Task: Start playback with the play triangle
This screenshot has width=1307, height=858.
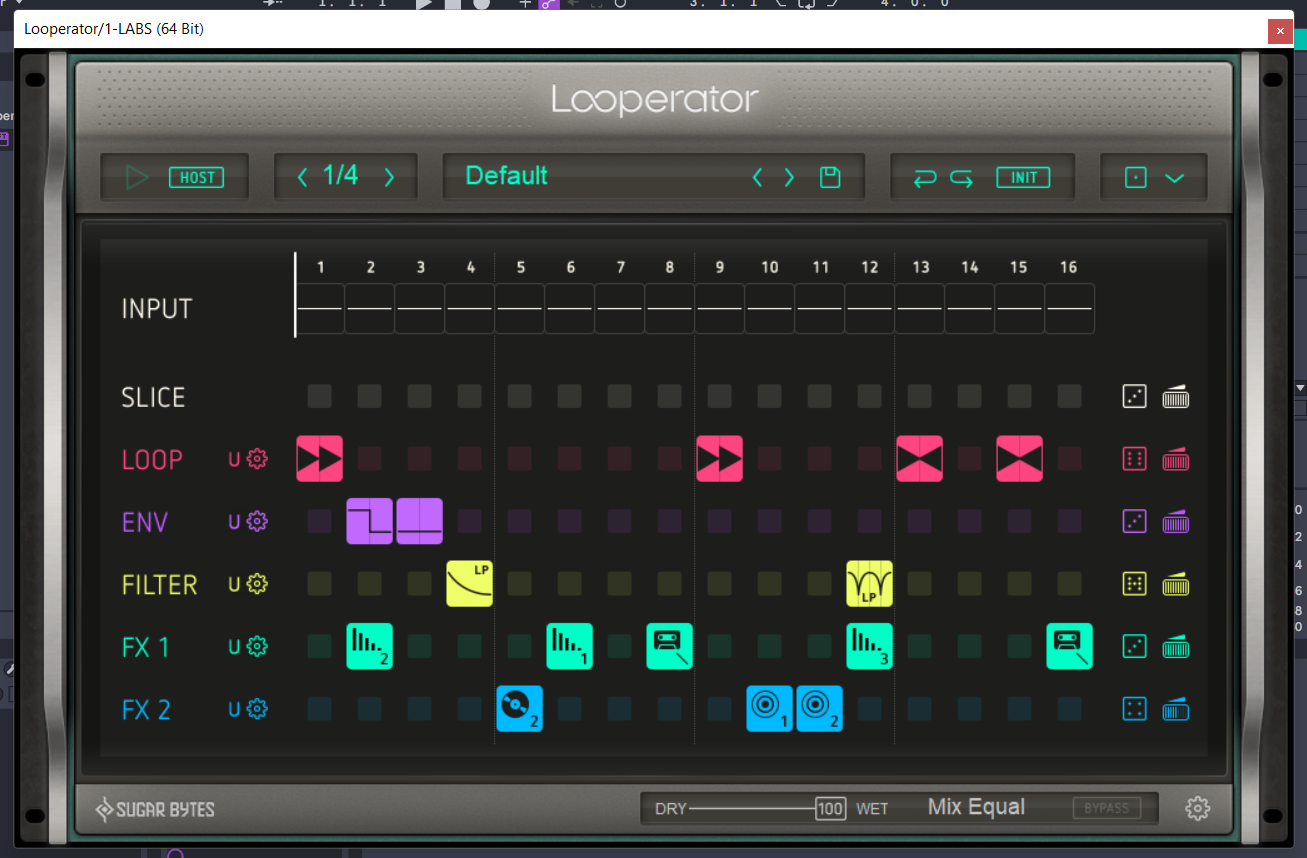Action: [138, 178]
